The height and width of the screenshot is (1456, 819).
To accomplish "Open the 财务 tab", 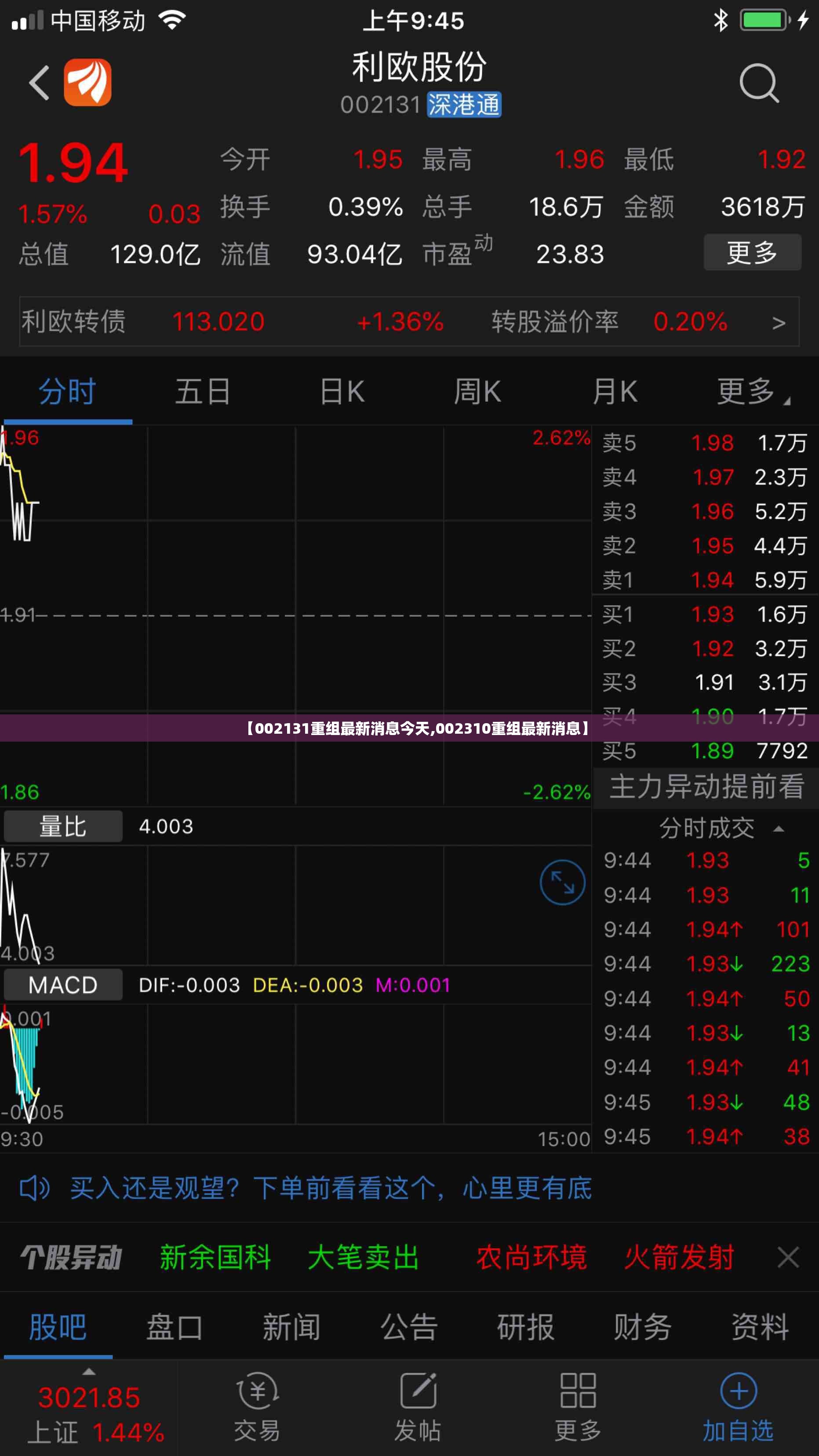I will (643, 1327).
